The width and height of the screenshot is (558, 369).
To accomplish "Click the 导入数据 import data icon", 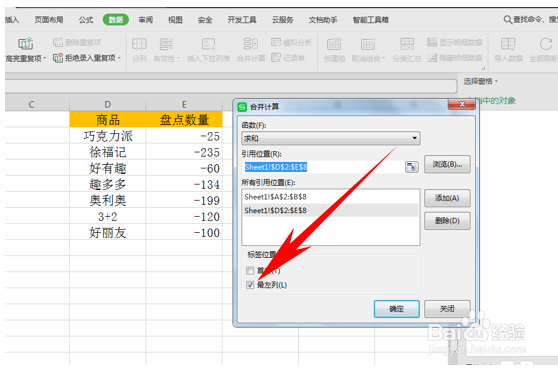I will (x=508, y=44).
